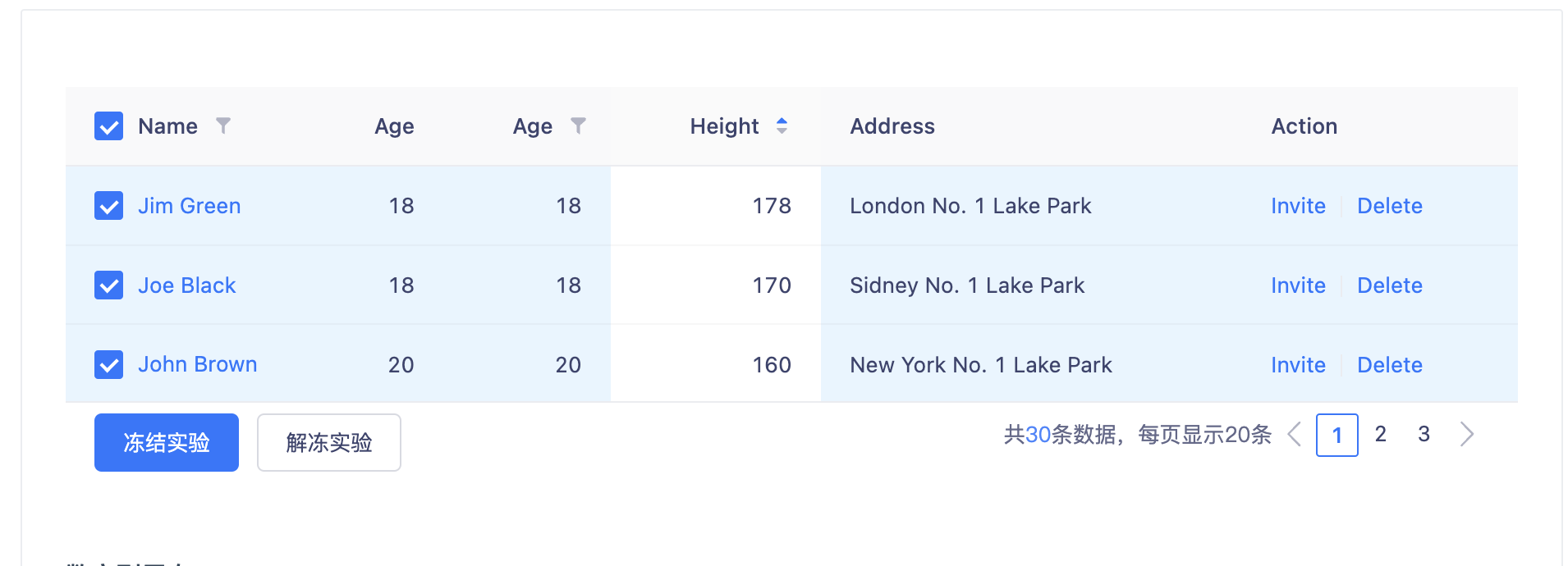The width and height of the screenshot is (1568, 566).
Task: Open page 2 in pagination
Action: coord(1381,434)
